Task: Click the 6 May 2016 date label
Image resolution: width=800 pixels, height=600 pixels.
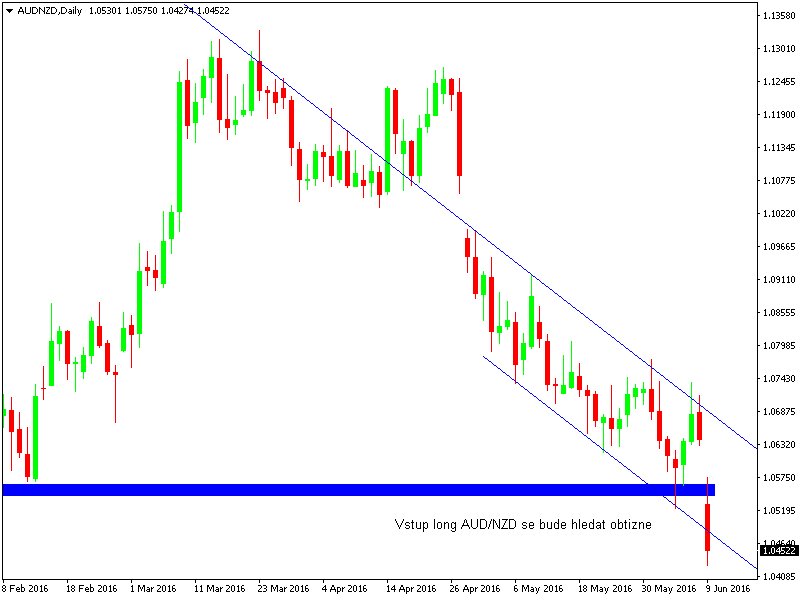Action: tap(538, 589)
